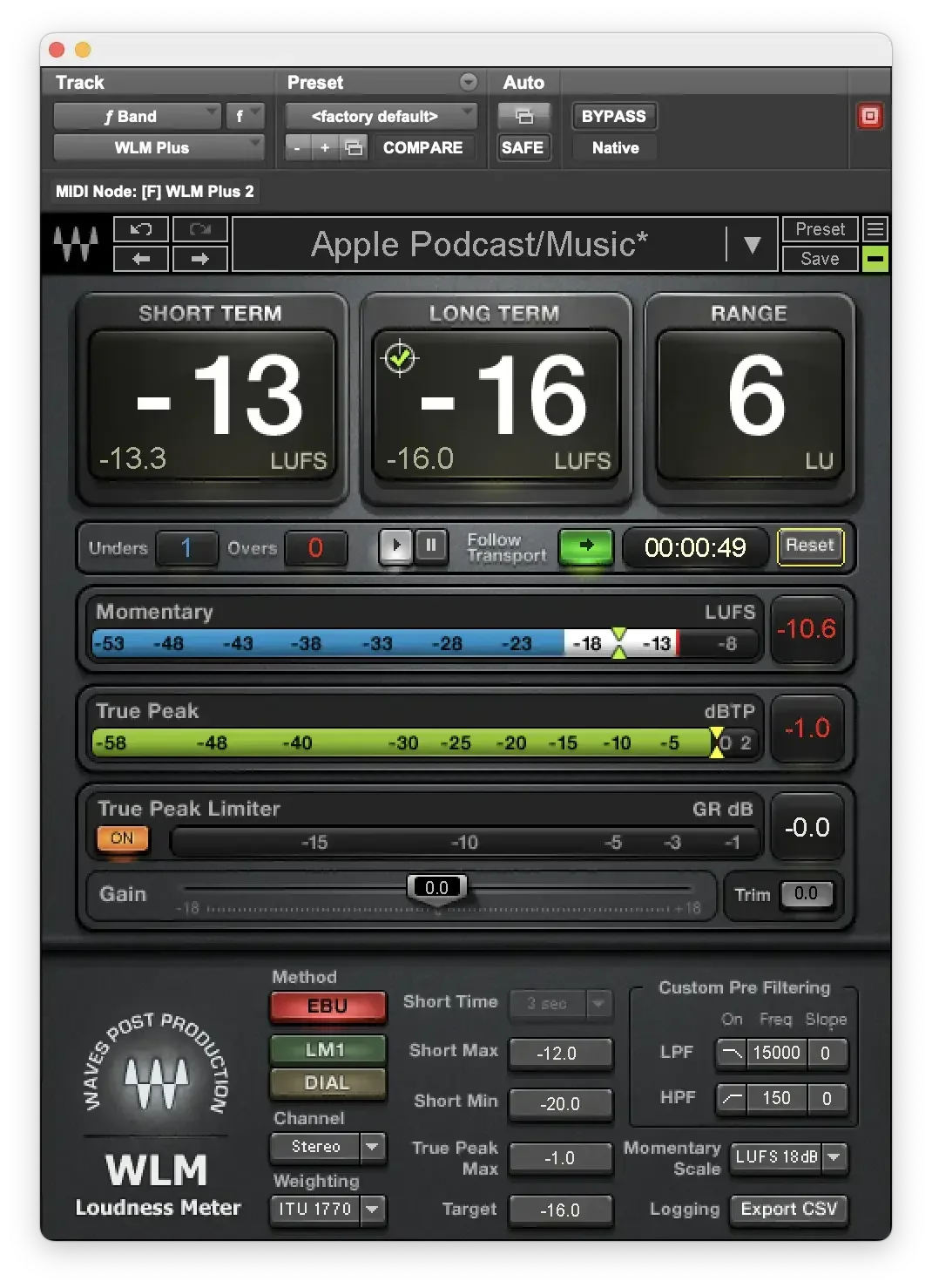The width and height of the screenshot is (932, 1288).
Task: Click the COMPARE button
Action: click(x=423, y=147)
